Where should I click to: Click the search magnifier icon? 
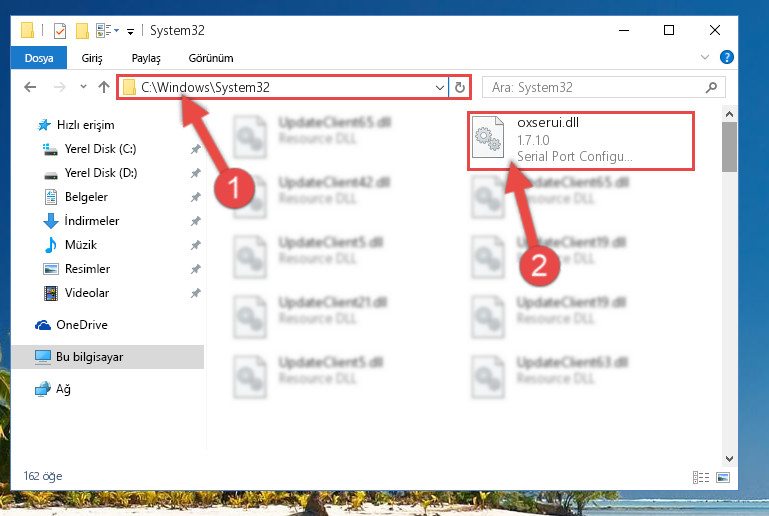(711, 87)
